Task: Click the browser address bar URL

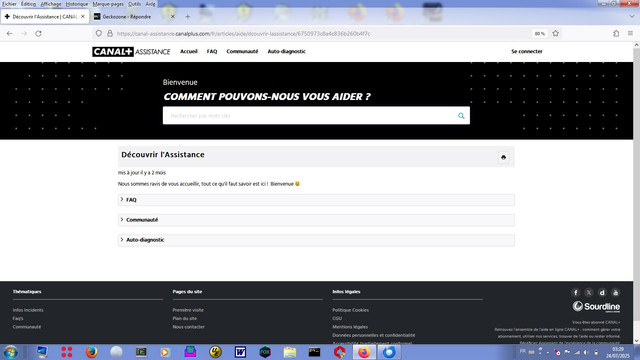Action: (244, 33)
